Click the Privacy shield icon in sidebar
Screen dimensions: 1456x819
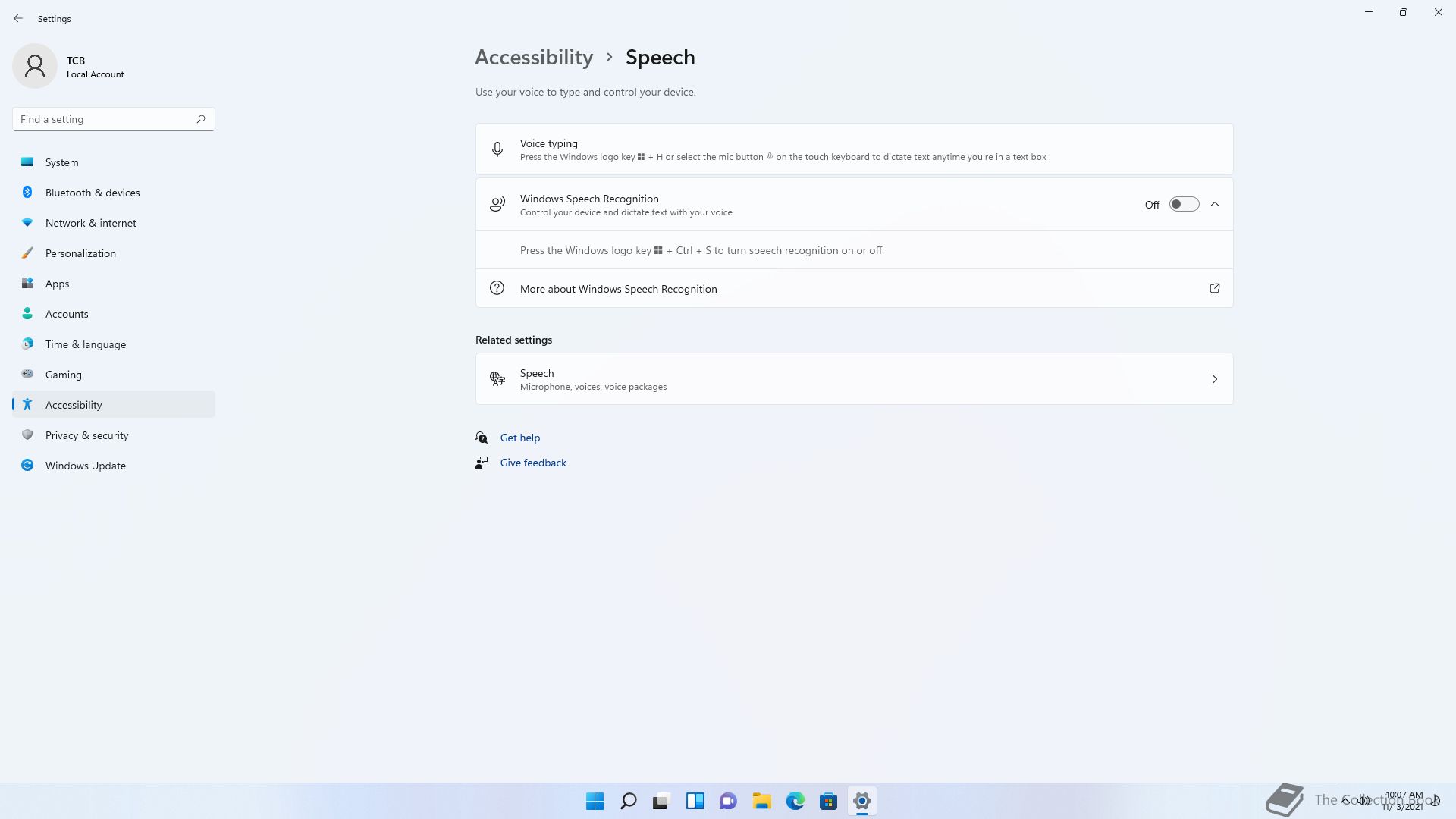coord(27,435)
